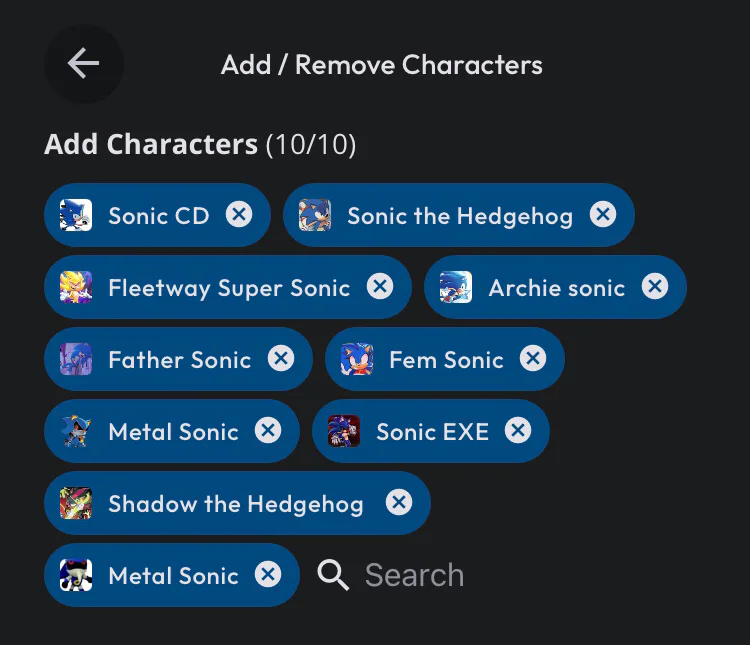The image size is (750, 645).
Task: Click the Archie sonic avatar image
Action: pyautogui.click(x=456, y=287)
